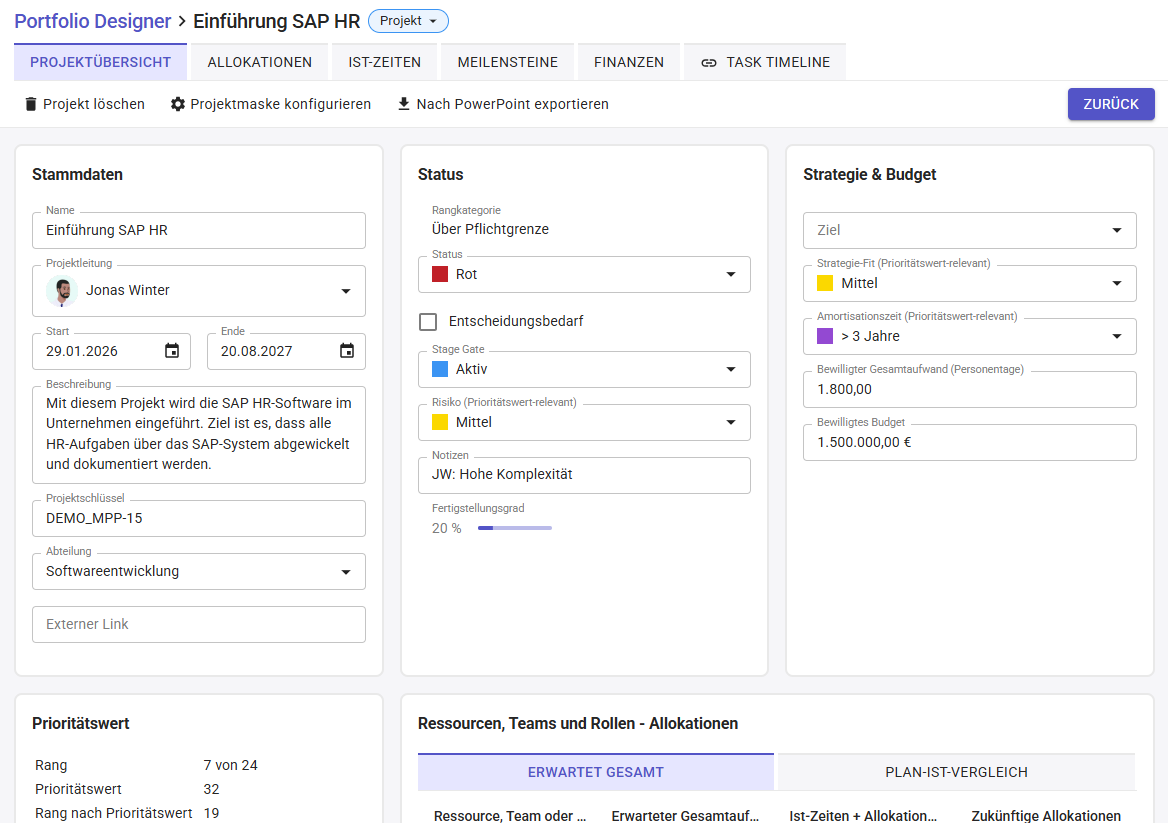1168x823 pixels.
Task: Click the yellow Strategie-Fit color square
Action: point(825,283)
